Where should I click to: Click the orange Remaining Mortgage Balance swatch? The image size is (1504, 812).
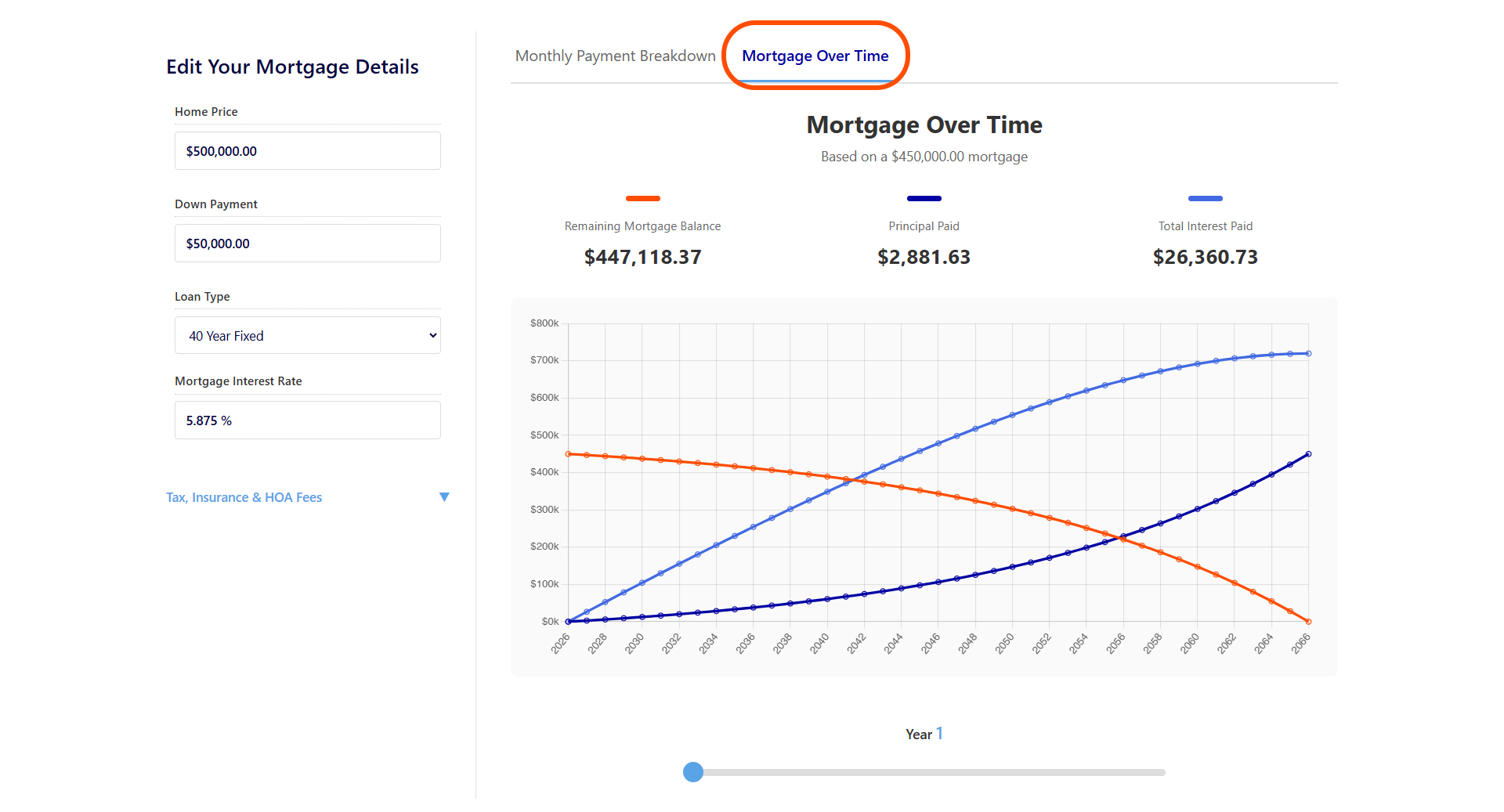(x=642, y=199)
